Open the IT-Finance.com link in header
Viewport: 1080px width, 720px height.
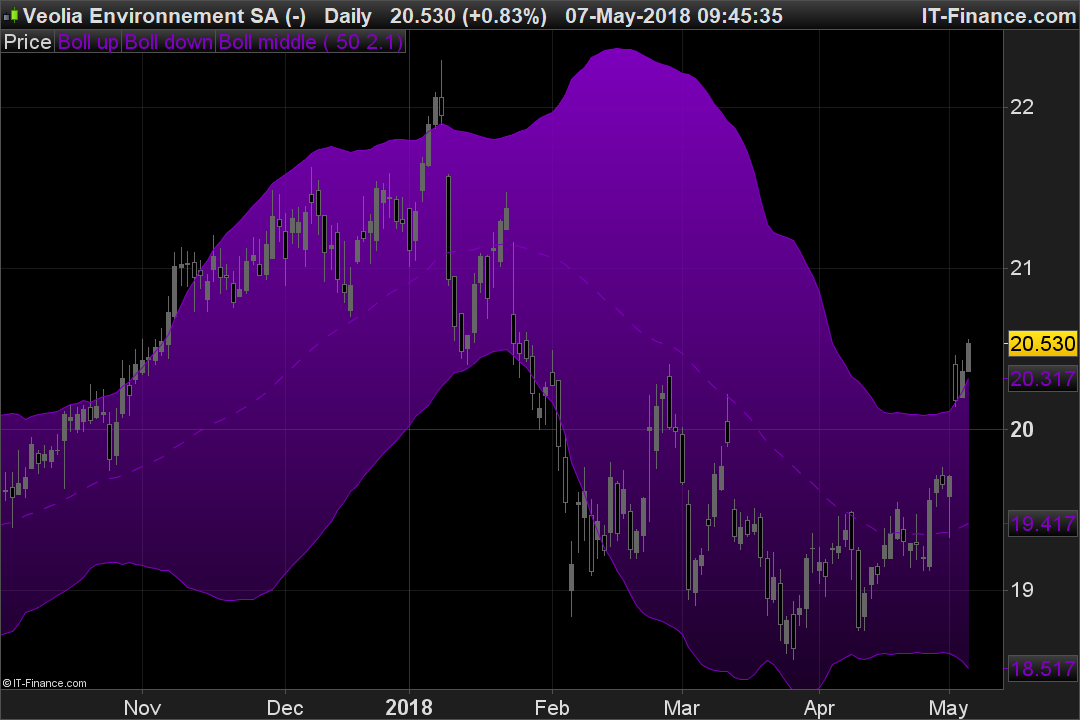pos(999,15)
